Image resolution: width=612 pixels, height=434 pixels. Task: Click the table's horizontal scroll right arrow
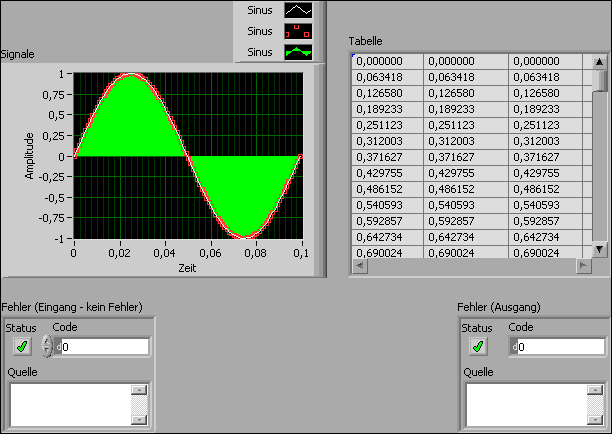click(584, 266)
